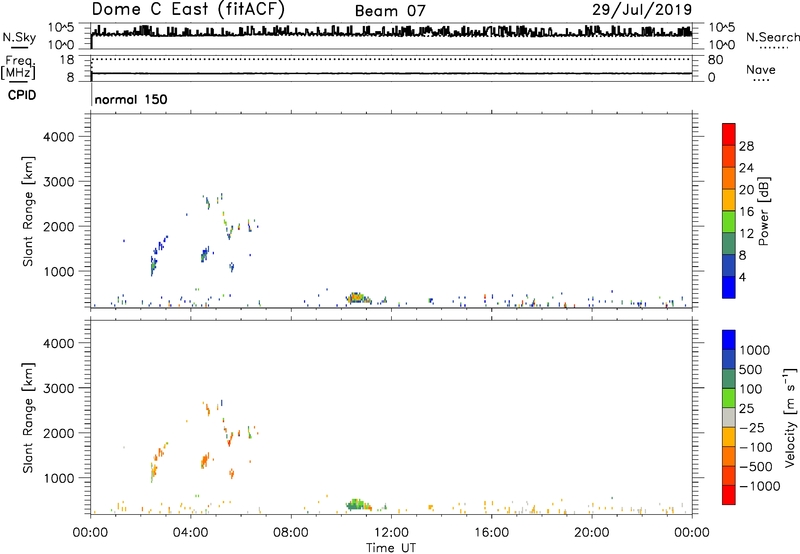The image size is (800, 554).
Task: Click the '12' label on Power color bar
Action: [746, 234]
